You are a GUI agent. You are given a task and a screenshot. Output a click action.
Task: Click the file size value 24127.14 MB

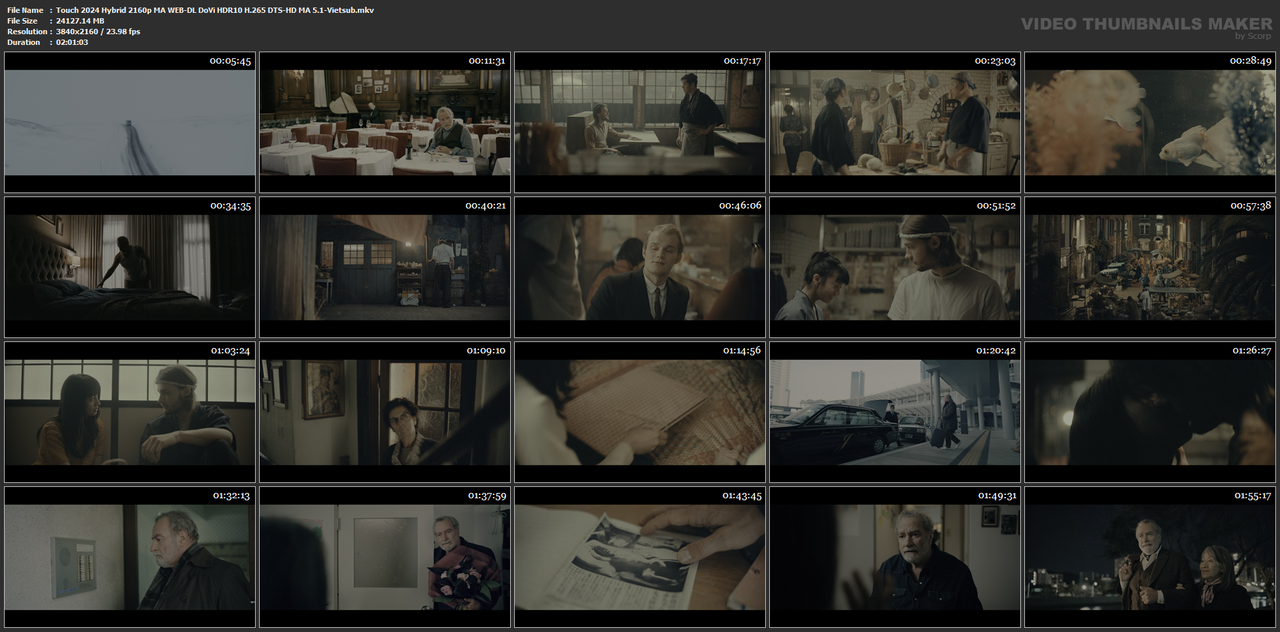(x=80, y=21)
